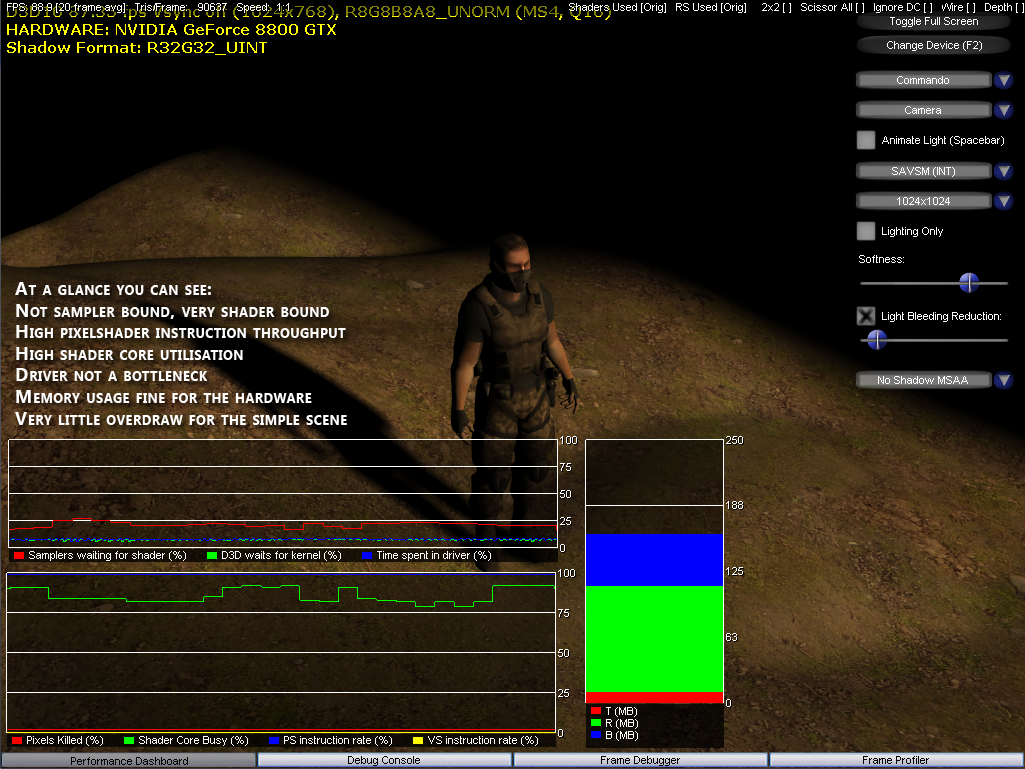
Task: Toggle the Lighting Only checkbox
Action: (865, 231)
